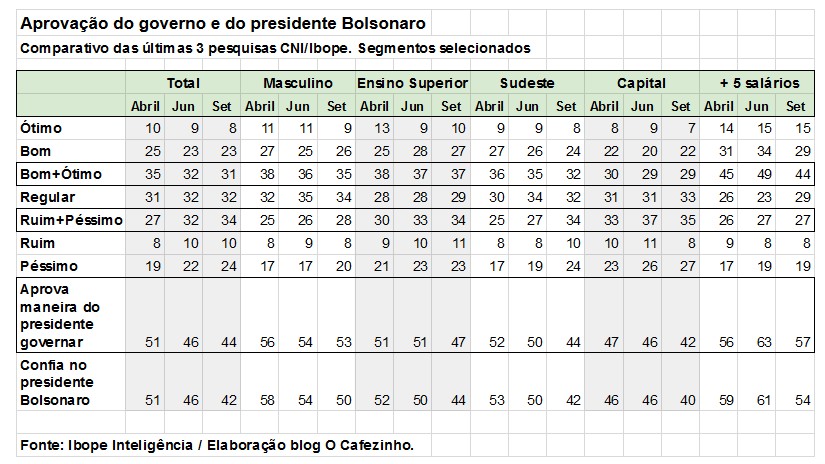The height and width of the screenshot is (464, 825).
Task: Click the 'Capital' column group header
Action: coord(642,83)
